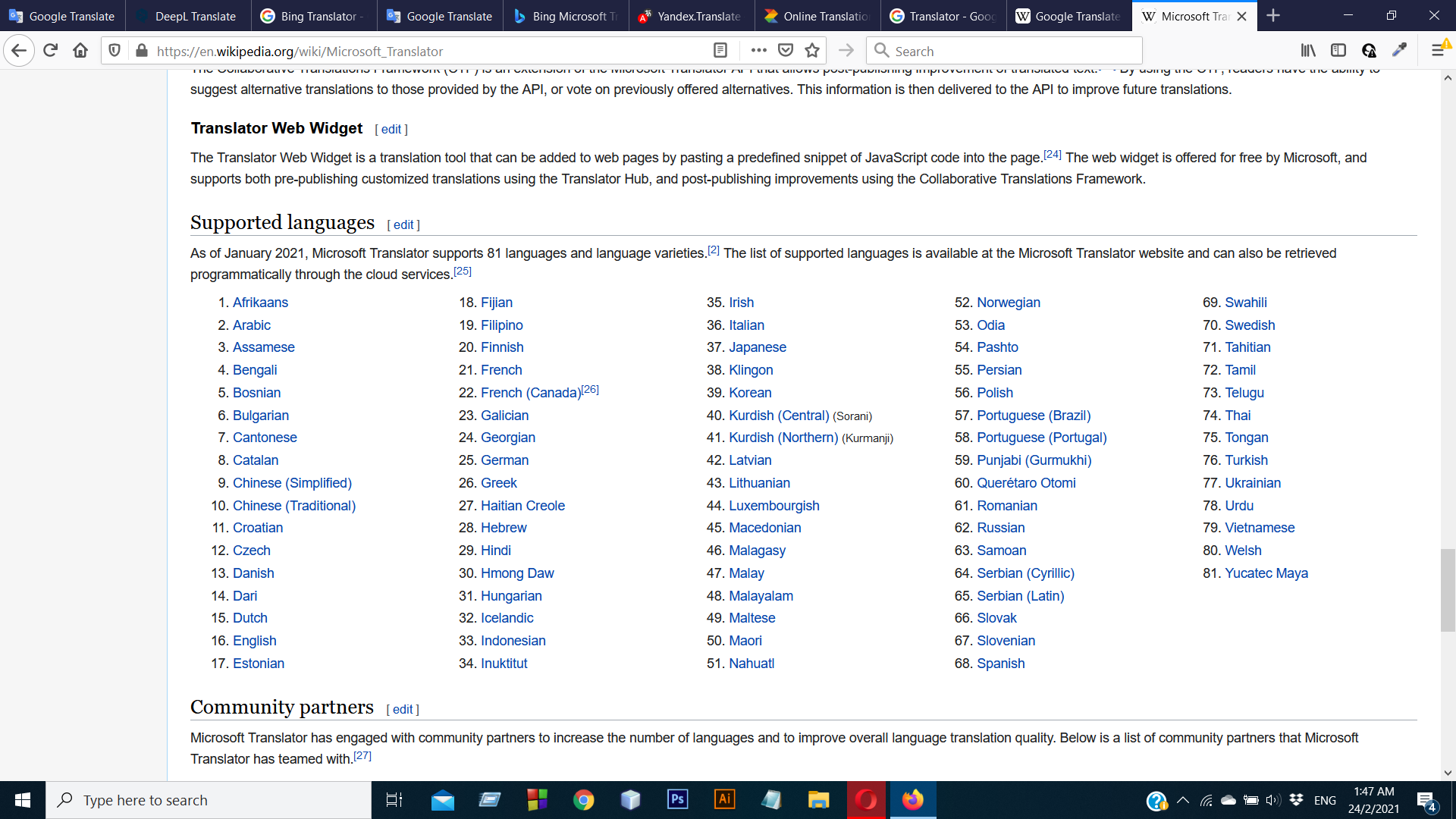The image size is (1456, 819).
Task: Show sidebars from the toolbar
Action: [1338, 51]
